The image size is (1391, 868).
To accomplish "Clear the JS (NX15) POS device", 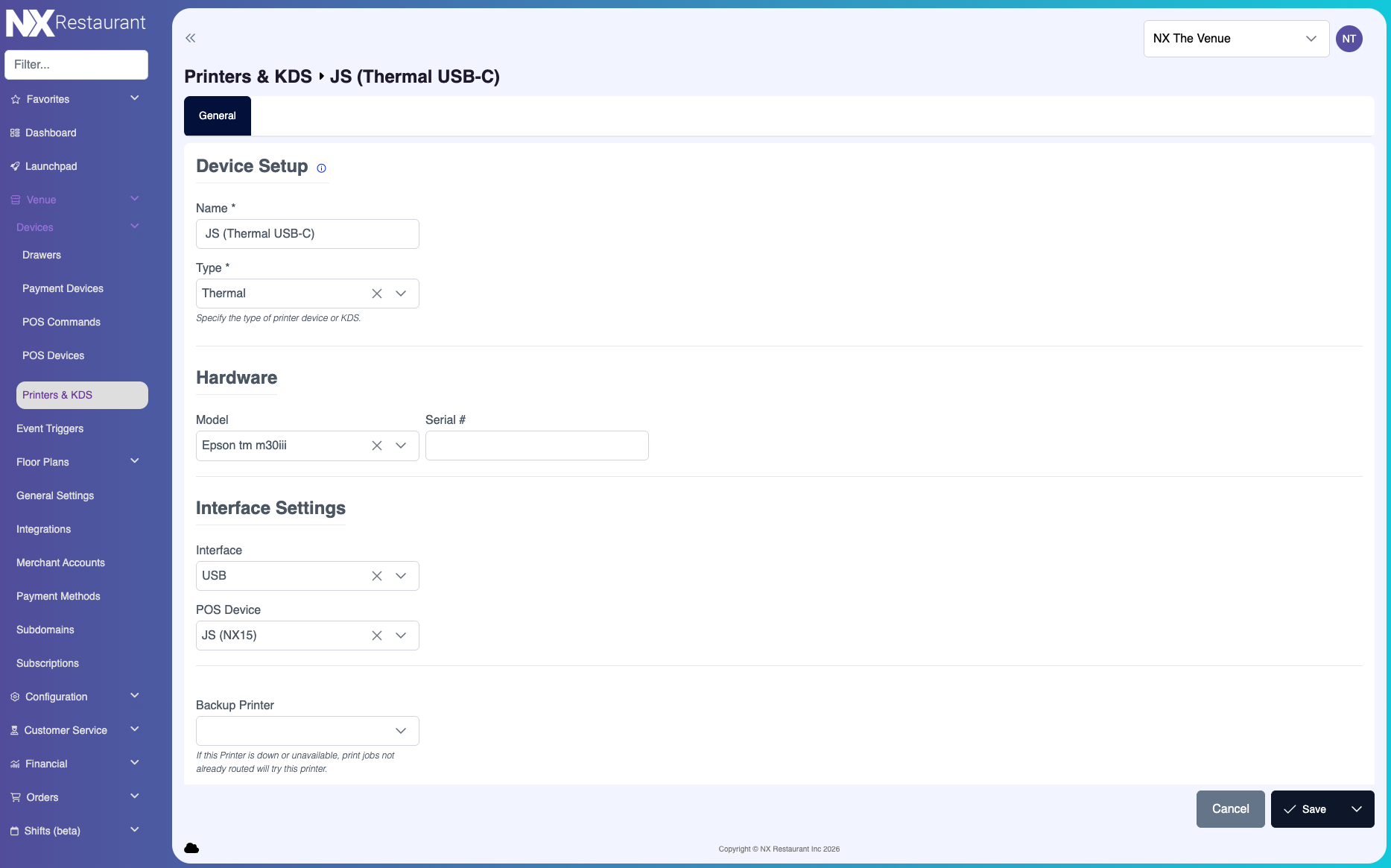I will [x=377, y=636].
